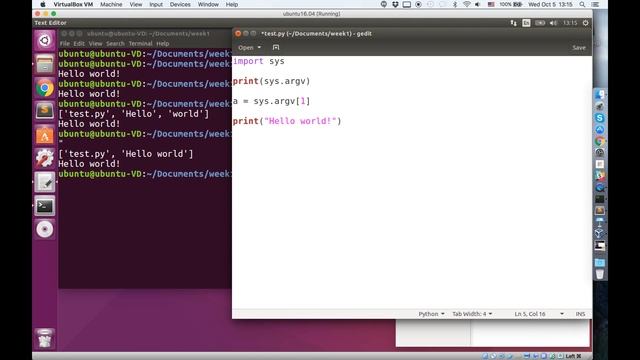
Task: Click the new document icon in gedit toolbar
Action: pyautogui.click(x=276, y=47)
